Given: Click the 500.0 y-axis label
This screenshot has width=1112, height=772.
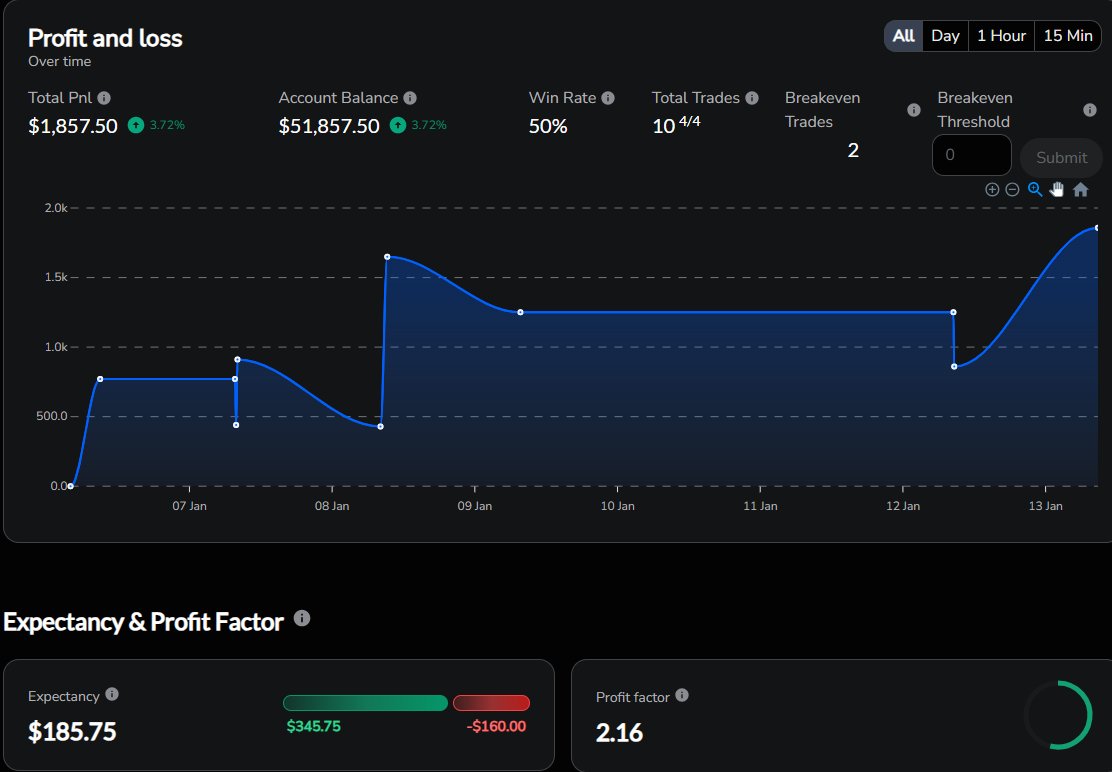Looking at the screenshot, I should pyautogui.click(x=52, y=416).
